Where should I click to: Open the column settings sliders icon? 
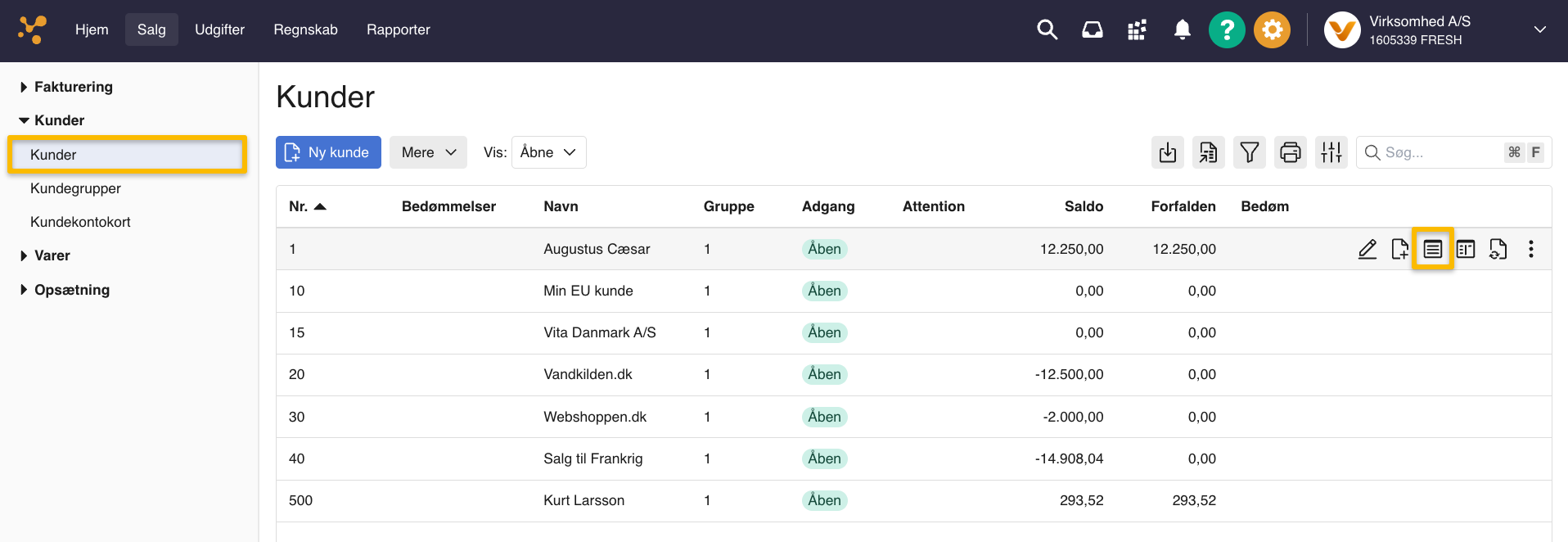tap(1331, 152)
